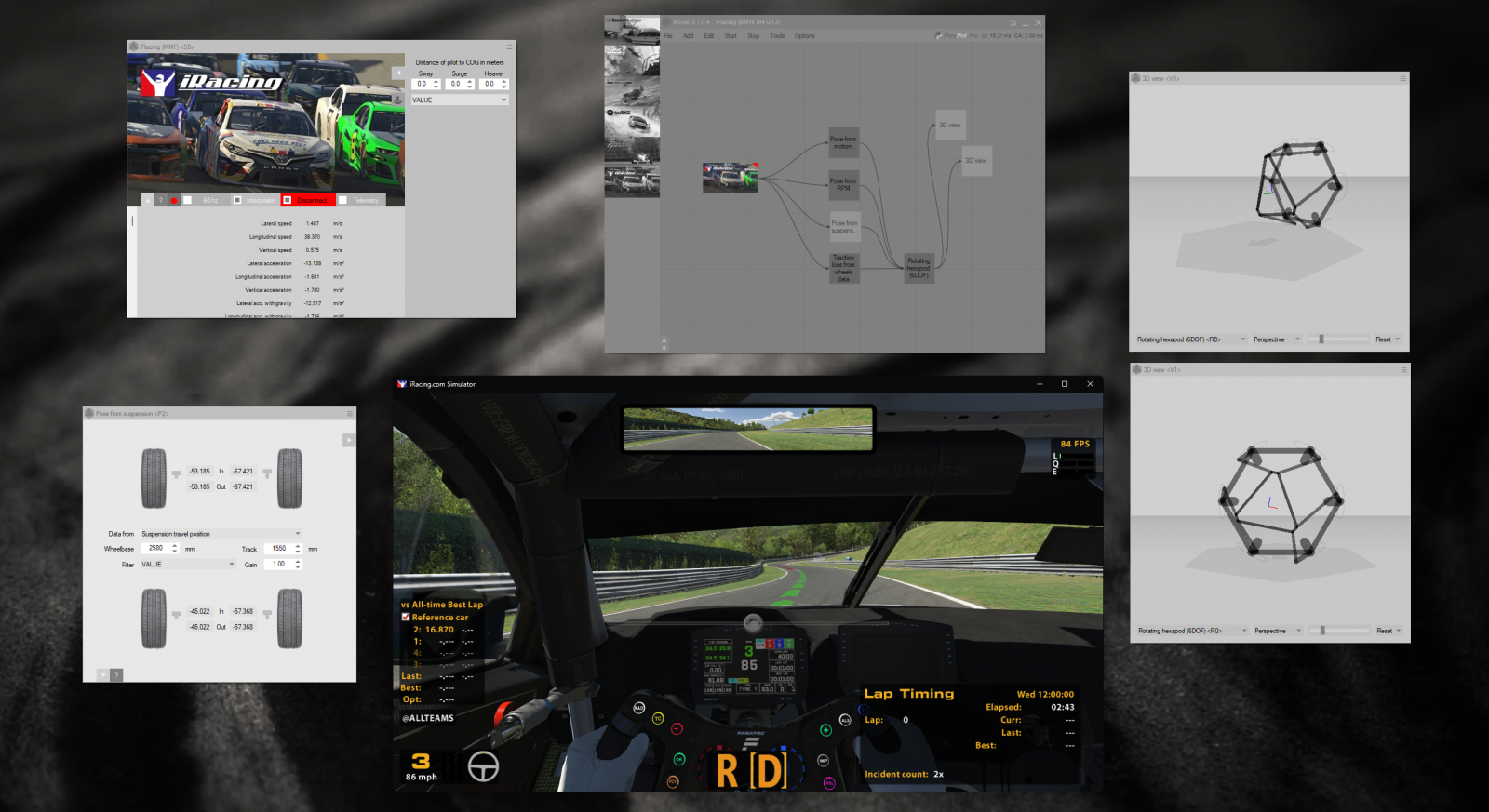Collapse side panel arrow next to COG settings
Viewport: 1489px width, 812px height.
(398, 72)
